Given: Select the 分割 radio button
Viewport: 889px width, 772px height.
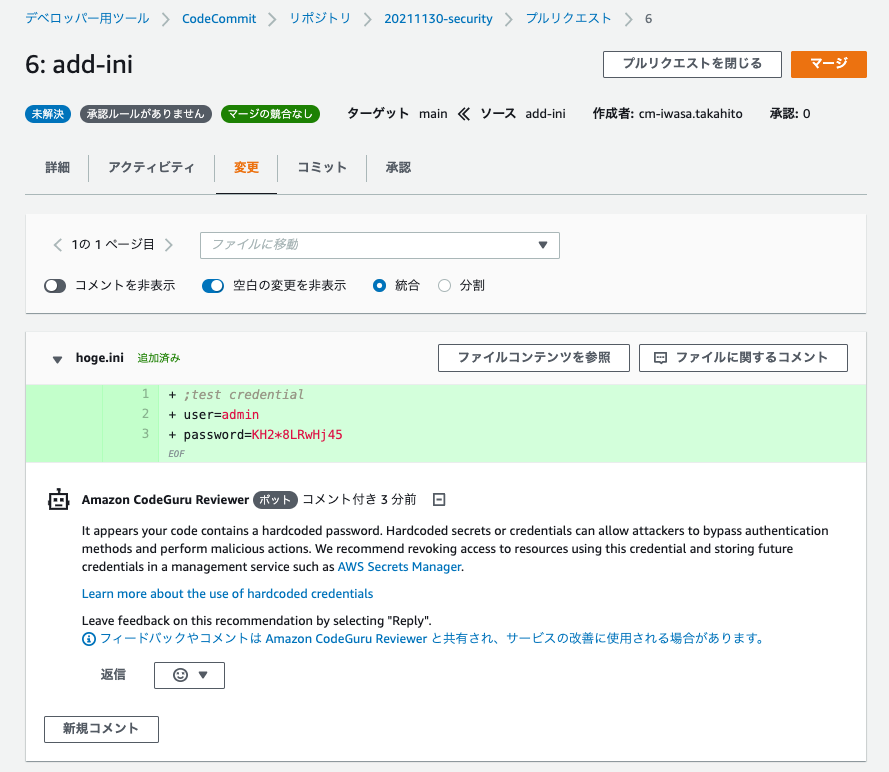Looking at the screenshot, I should (x=445, y=285).
